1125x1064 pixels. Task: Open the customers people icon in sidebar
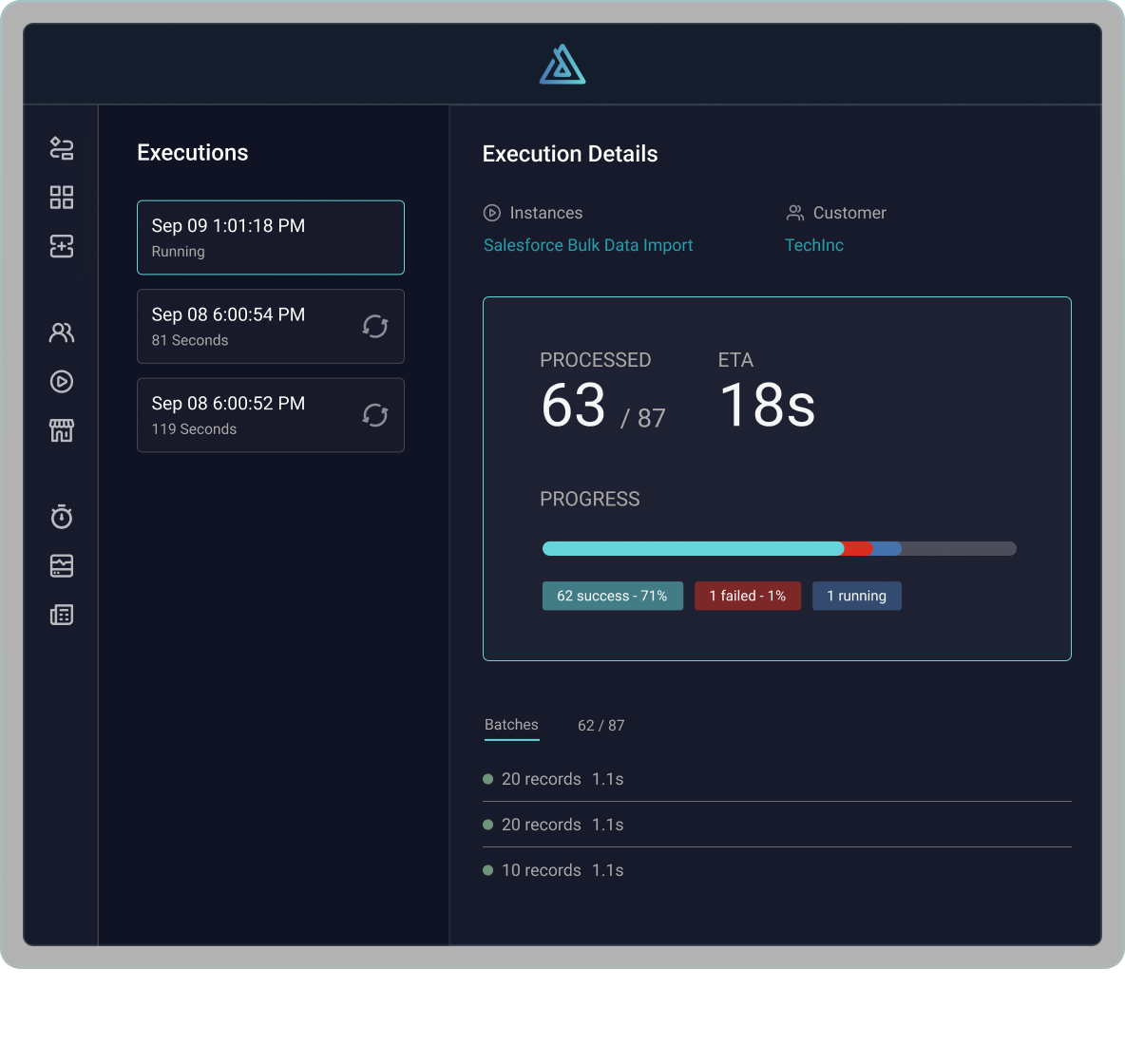tap(62, 332)
